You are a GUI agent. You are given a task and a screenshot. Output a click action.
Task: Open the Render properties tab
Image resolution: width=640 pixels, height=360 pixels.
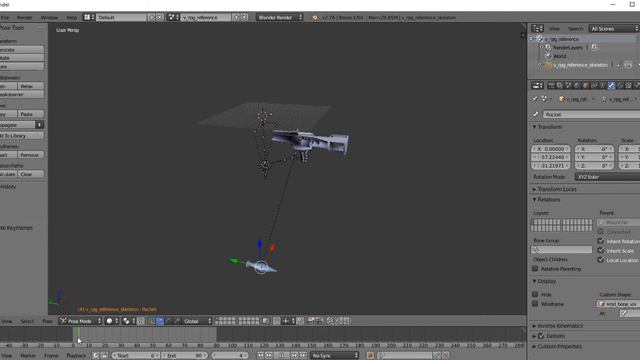click(x=550, y=85)
